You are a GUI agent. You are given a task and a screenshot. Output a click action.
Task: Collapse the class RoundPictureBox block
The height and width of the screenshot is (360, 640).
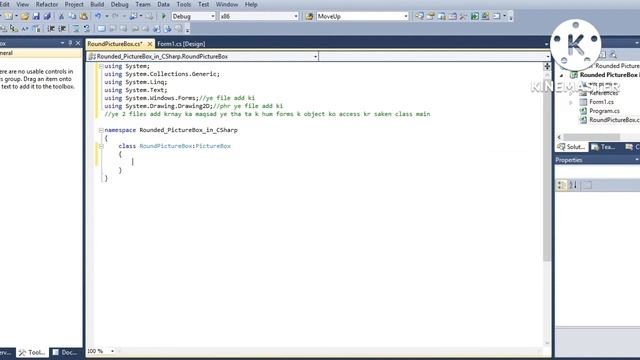click(101, 146)
